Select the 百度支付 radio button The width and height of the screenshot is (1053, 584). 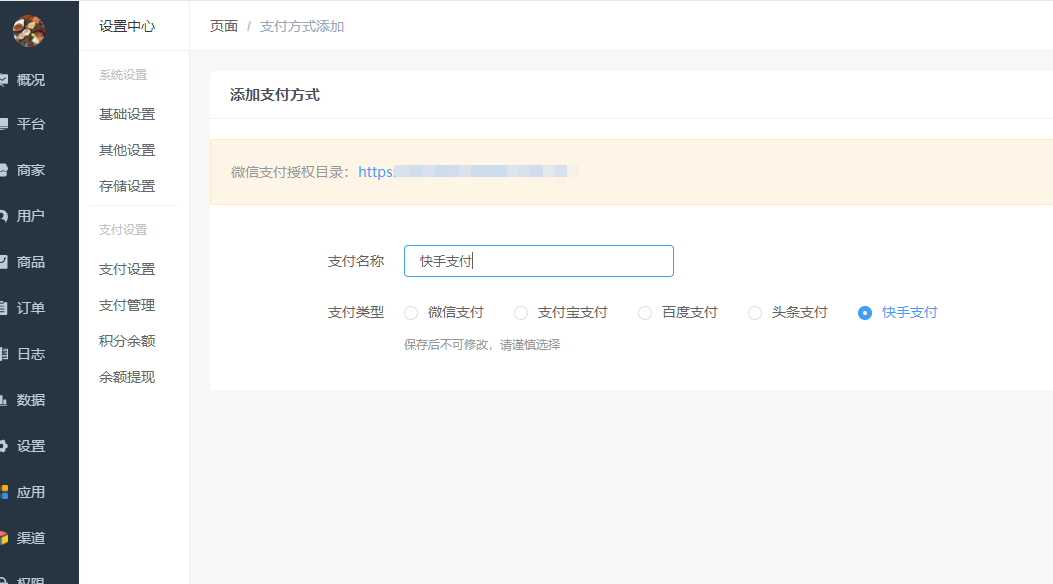click(x=645, y=313)
